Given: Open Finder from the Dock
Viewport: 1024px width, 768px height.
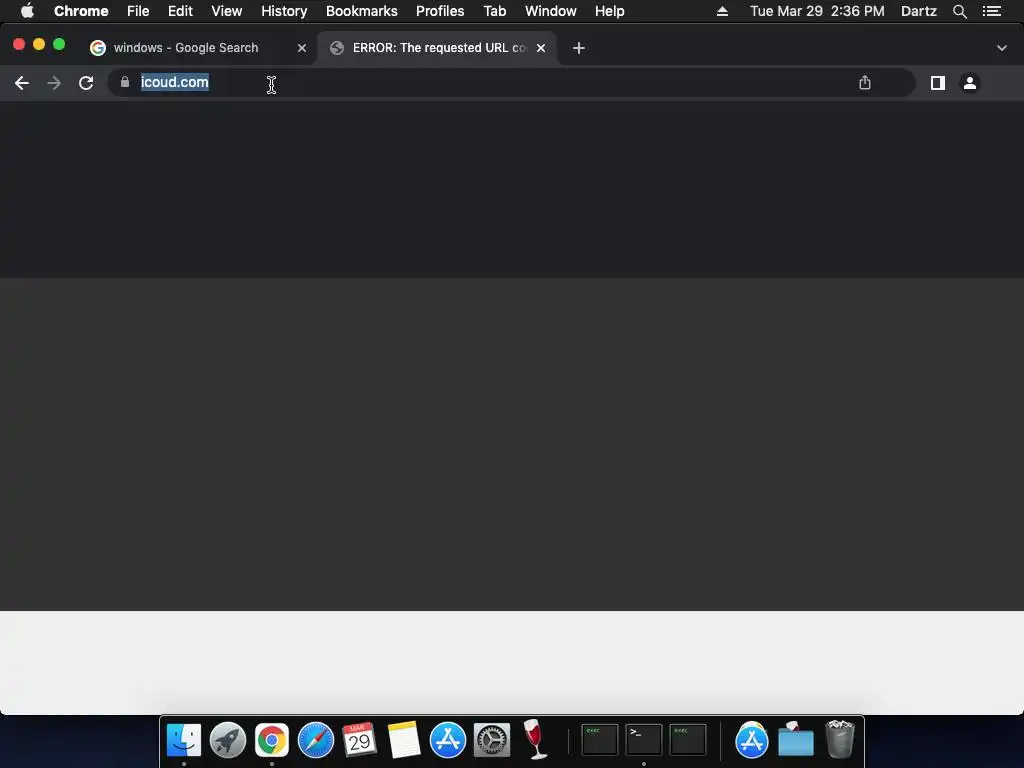Looking at the screenshot, I should point(184,740).
